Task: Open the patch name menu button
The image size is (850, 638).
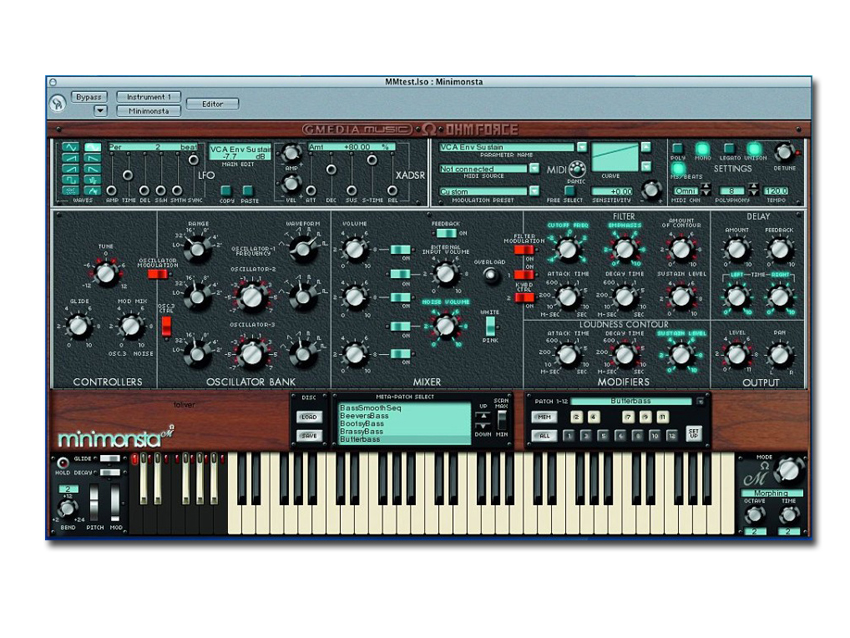Action: pos(700,402)
